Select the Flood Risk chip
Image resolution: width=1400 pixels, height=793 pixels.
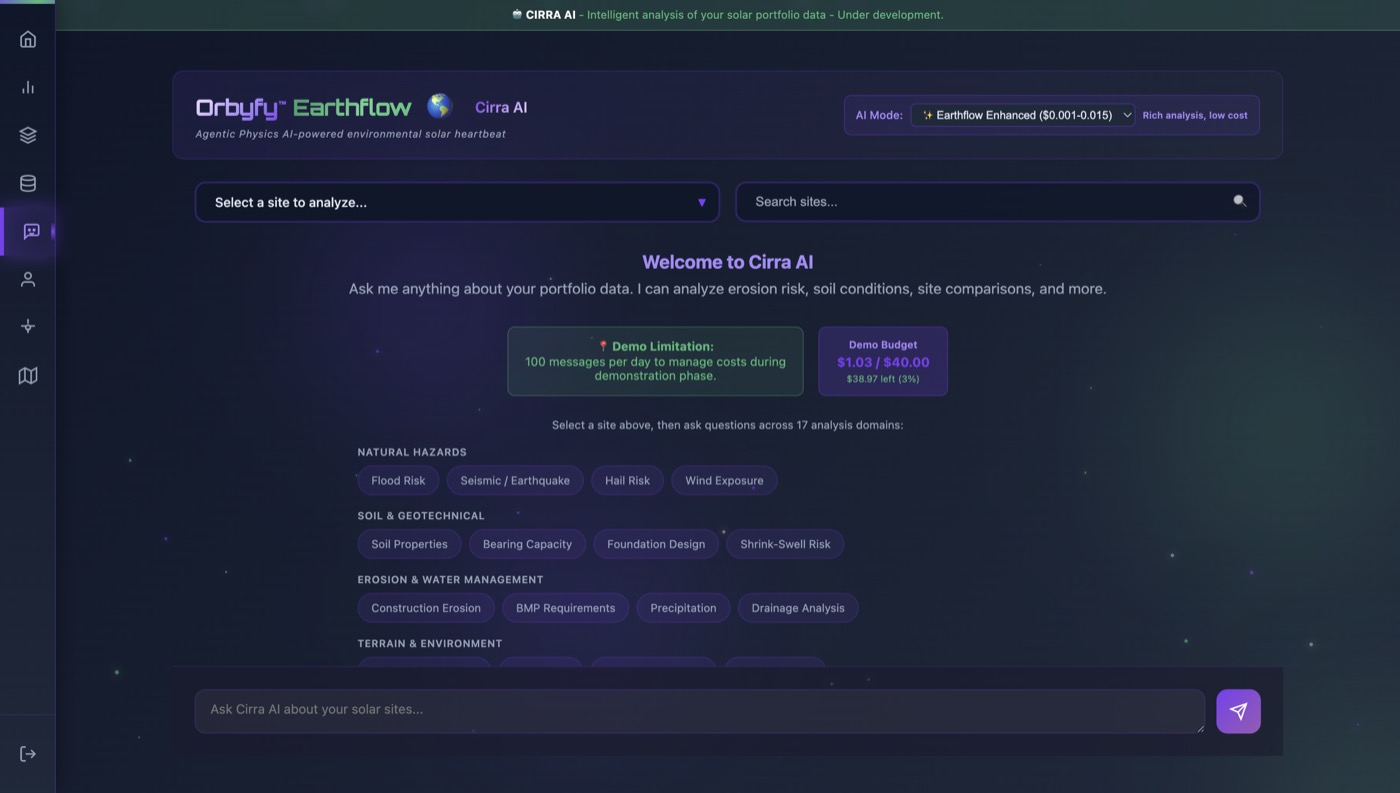tap(398, 480)
